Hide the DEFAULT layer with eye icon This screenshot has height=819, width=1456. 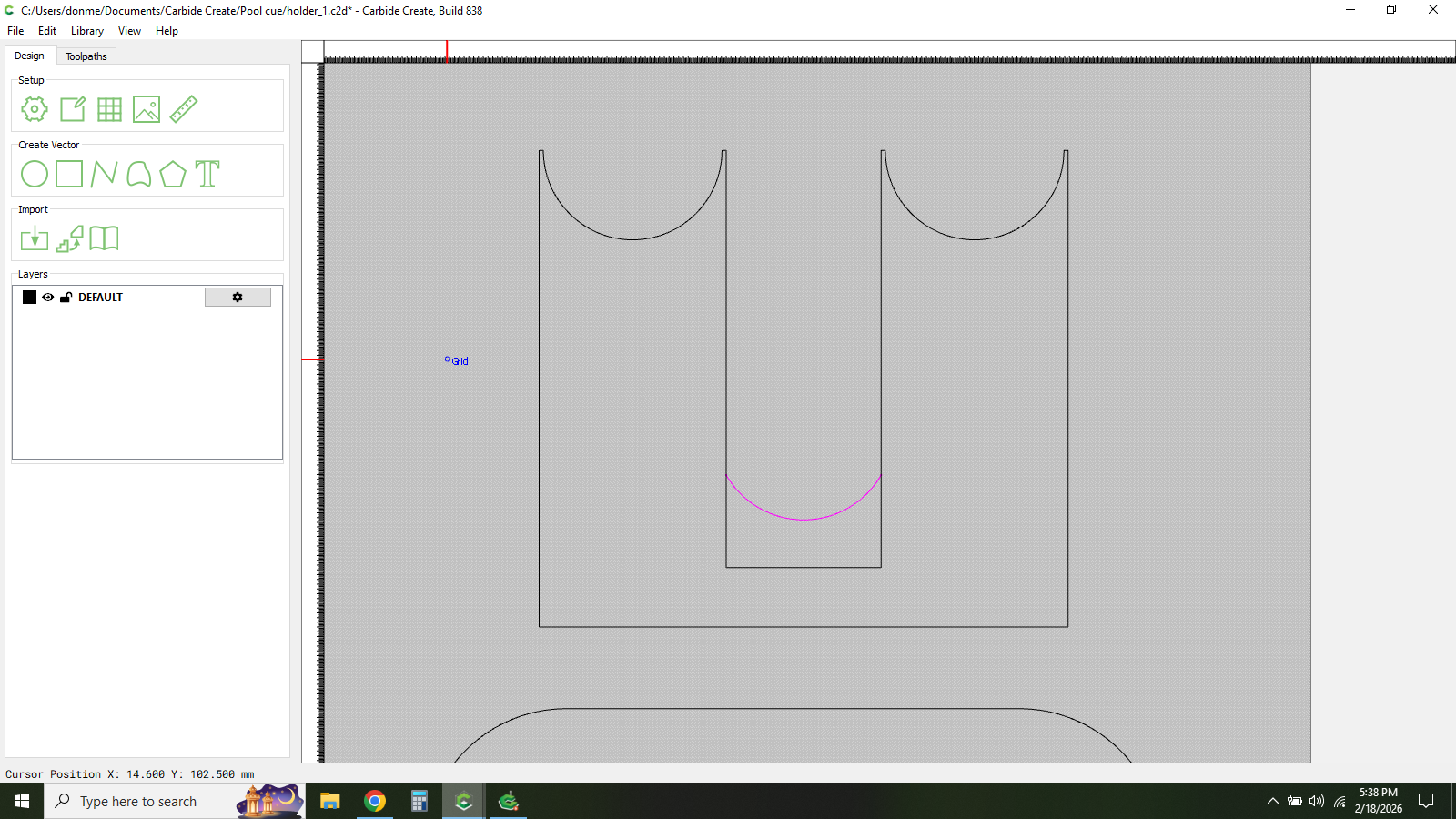[48, 298]
